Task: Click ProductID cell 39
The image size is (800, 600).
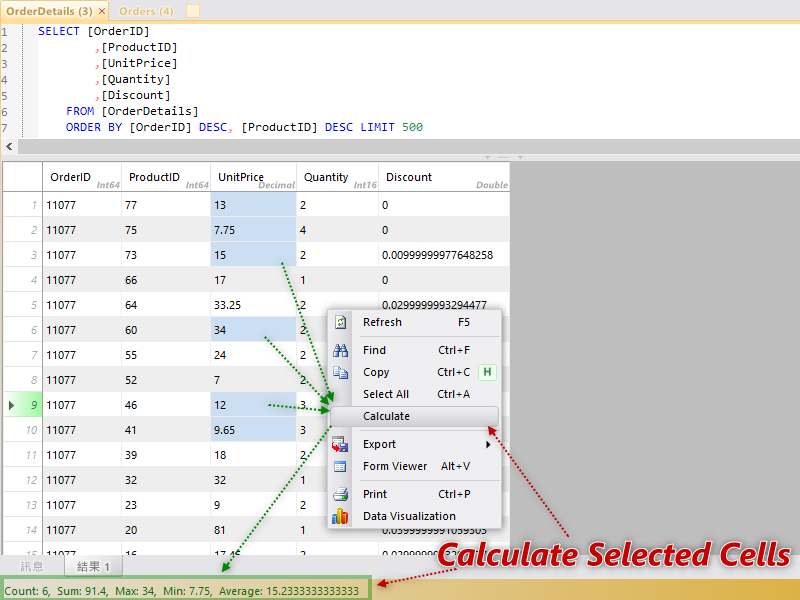Action: [x=166, y=455]
